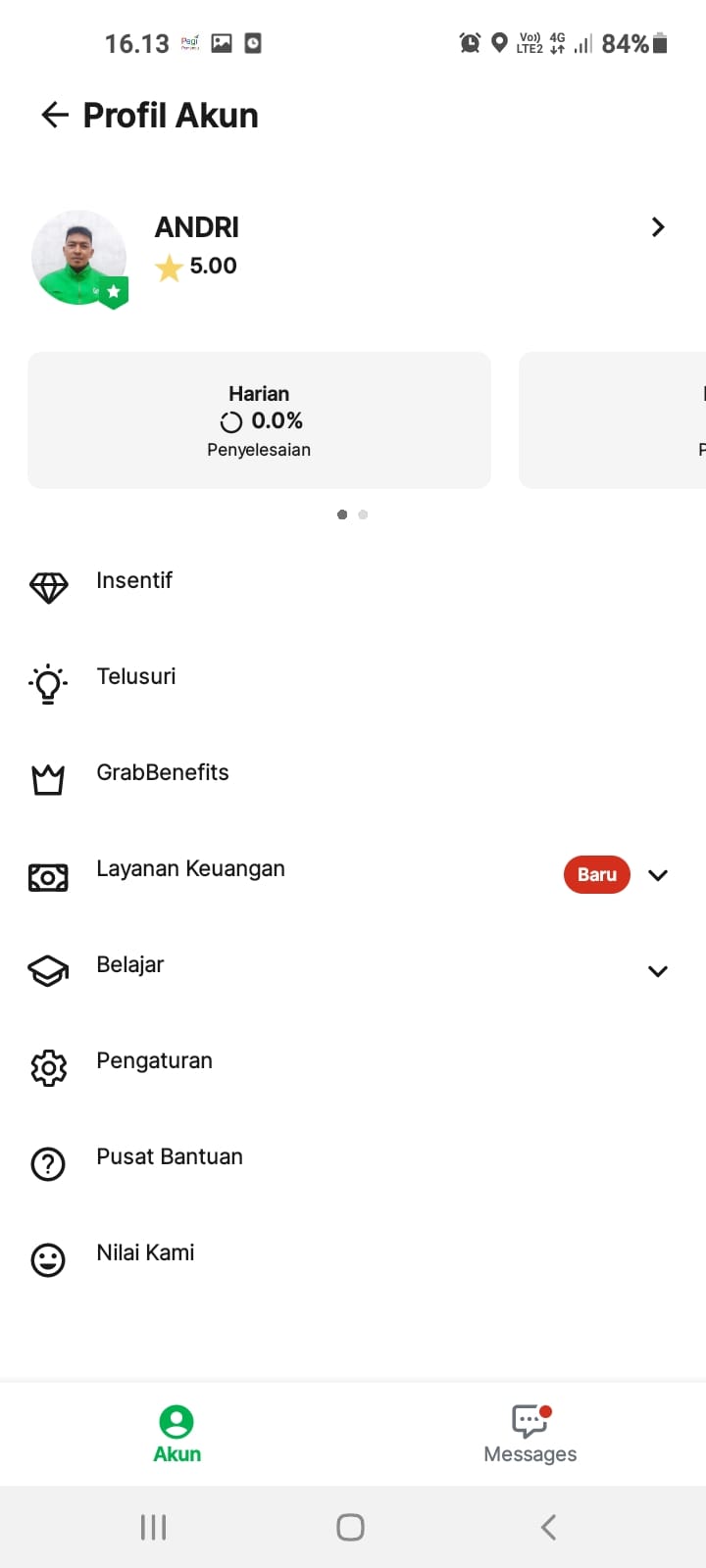The width and height of the screenshot is (706, 1568).
Task: Select the Akun tab
Action: coord(176,1433)
